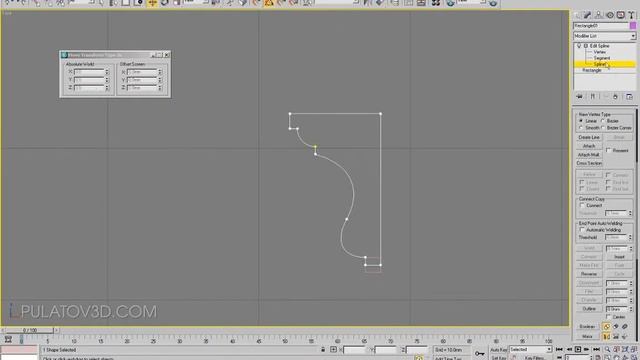Go to Start of animation
This screenshot has height=360, width=640.
559,349
